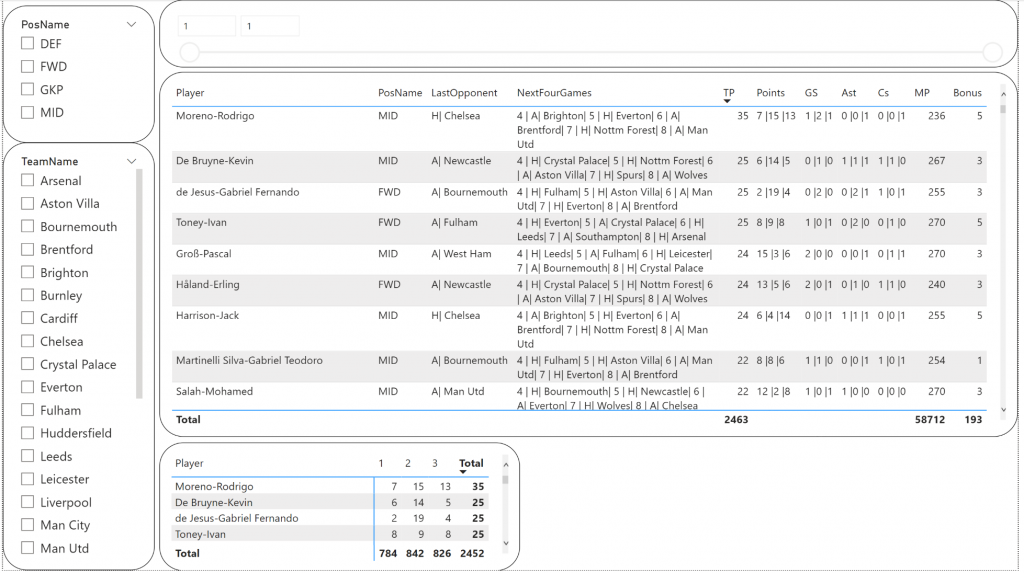
Task: Sort by Ast column header
Action: point(848,93)
